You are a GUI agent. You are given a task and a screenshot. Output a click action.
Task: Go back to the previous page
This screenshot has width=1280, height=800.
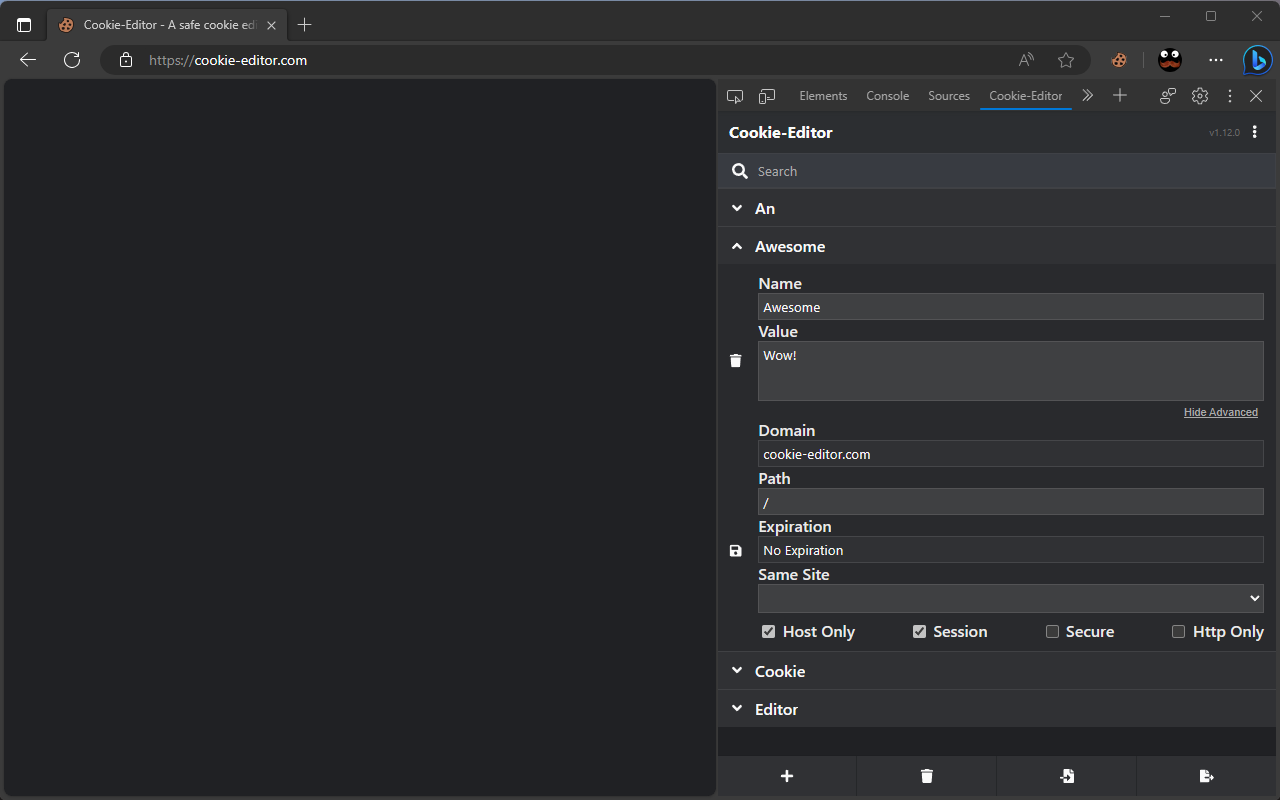pyautogui.click(x=28, y=60)
